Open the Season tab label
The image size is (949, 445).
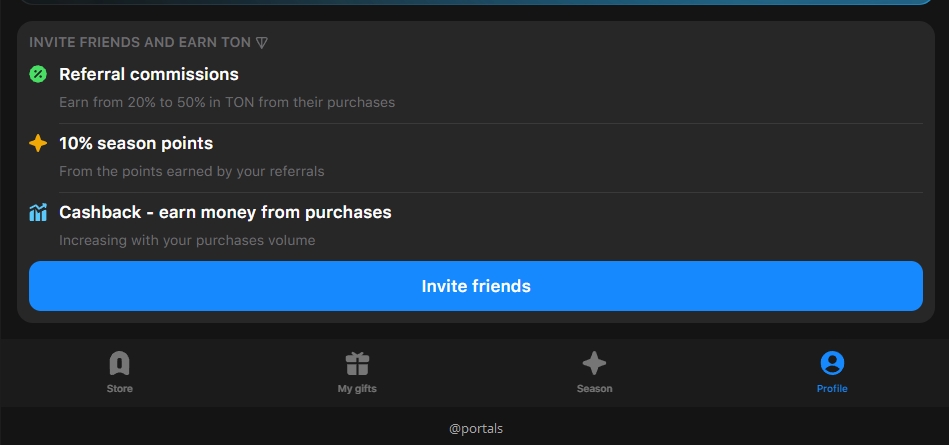click(x=594, y=389)
